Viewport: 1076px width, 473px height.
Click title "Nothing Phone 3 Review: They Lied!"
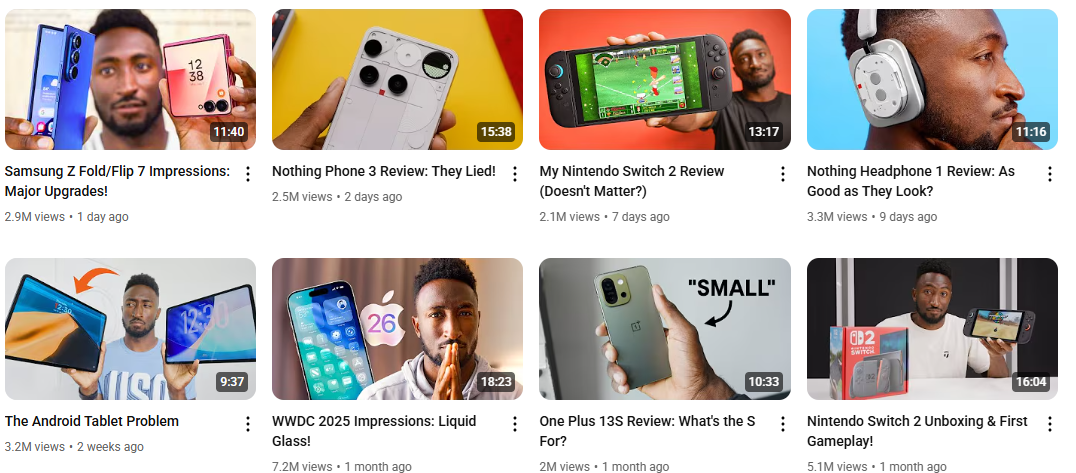pyautogui.click(x=384, y=171)
